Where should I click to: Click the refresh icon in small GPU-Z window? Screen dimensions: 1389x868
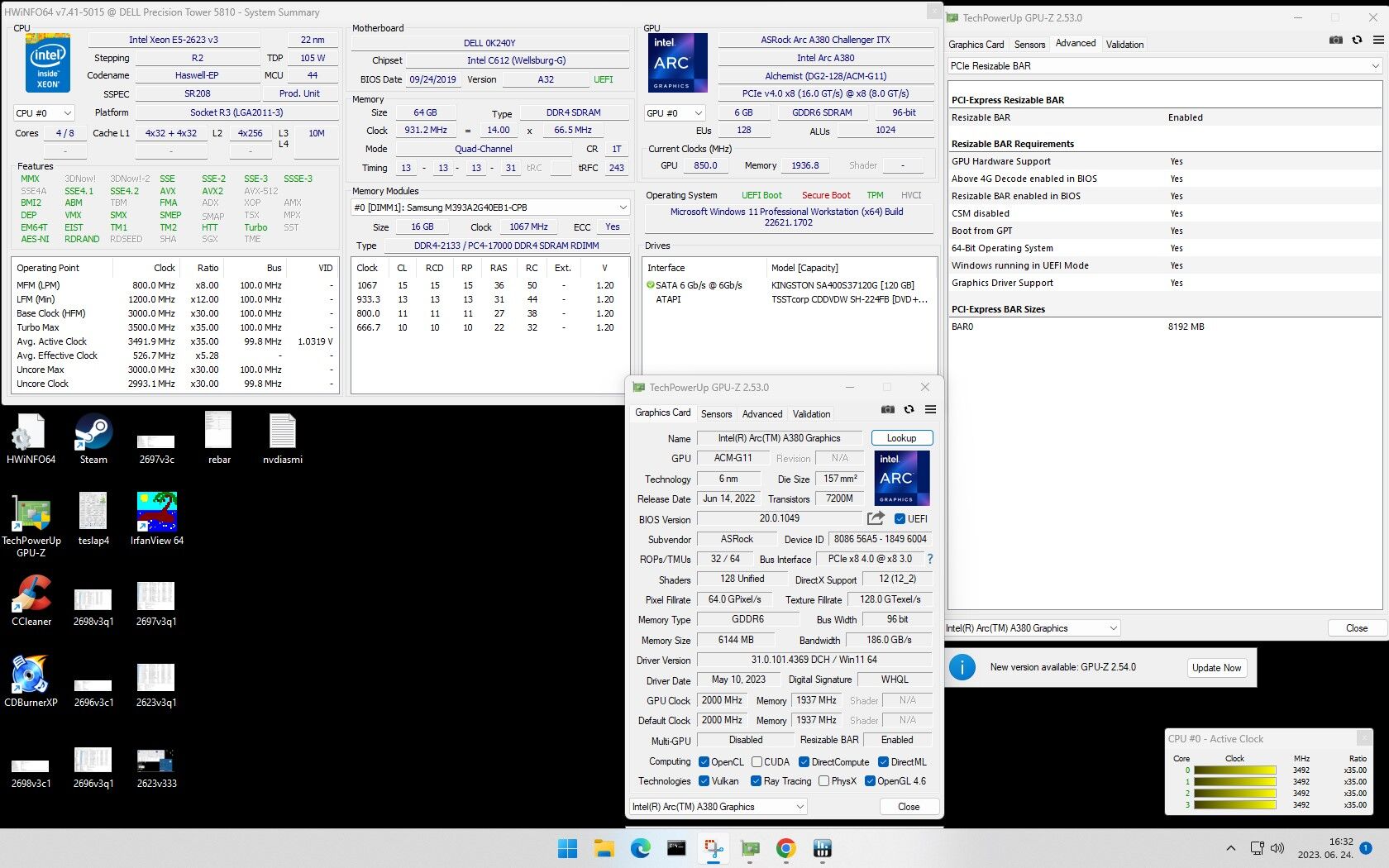[909, 409]
